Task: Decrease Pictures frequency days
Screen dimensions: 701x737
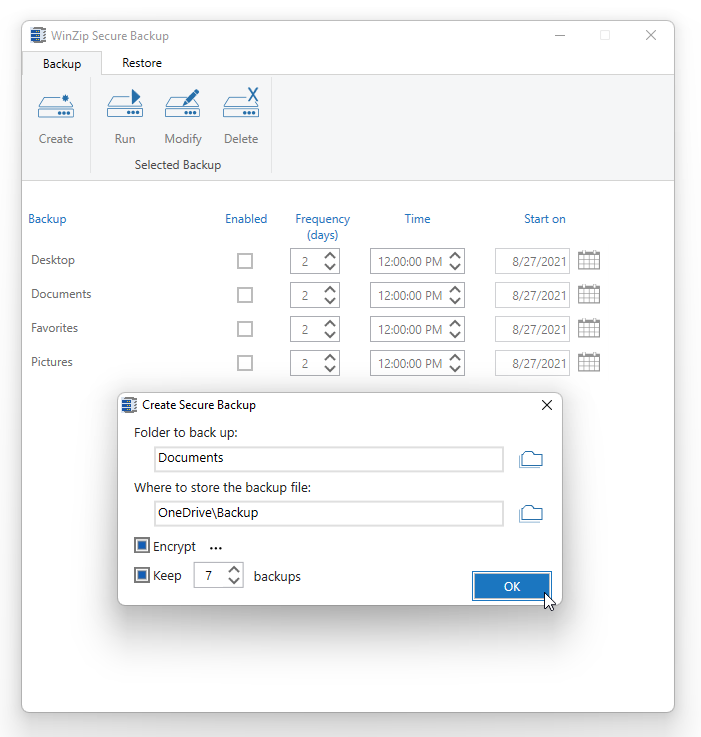Action: click(x=330, y=368)
